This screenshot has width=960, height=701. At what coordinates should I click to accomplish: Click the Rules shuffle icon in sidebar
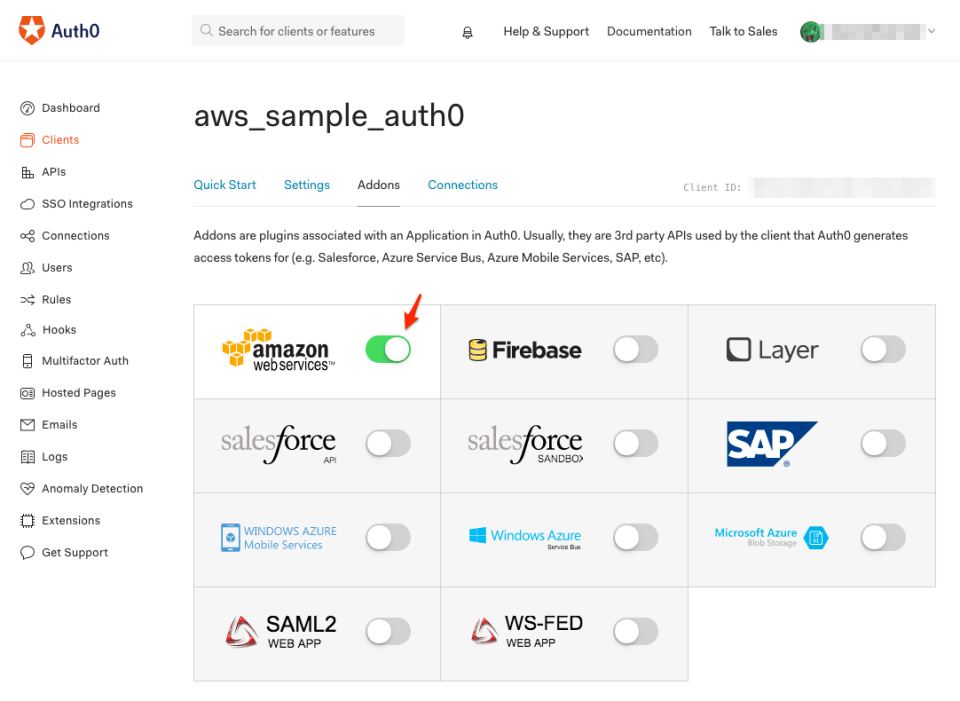pyautogui.click(x=27, y=299)
